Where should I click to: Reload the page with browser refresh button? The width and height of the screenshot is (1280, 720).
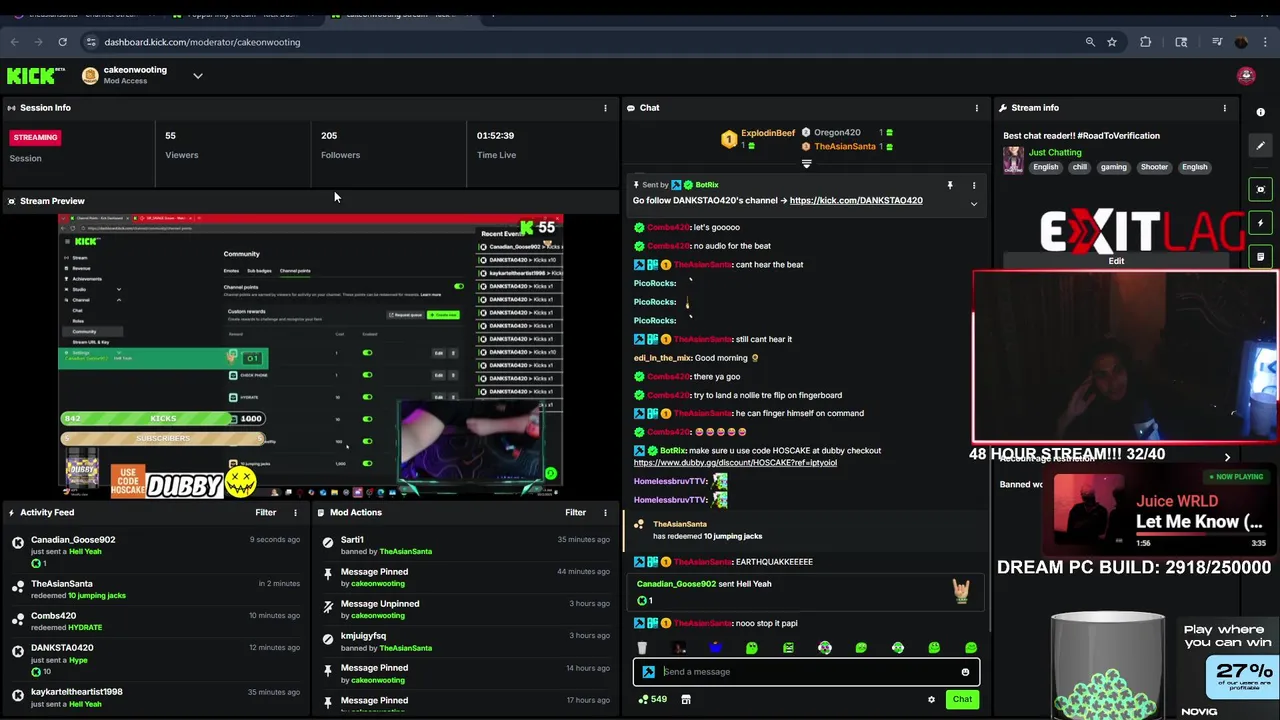click(x=62, y=42)
